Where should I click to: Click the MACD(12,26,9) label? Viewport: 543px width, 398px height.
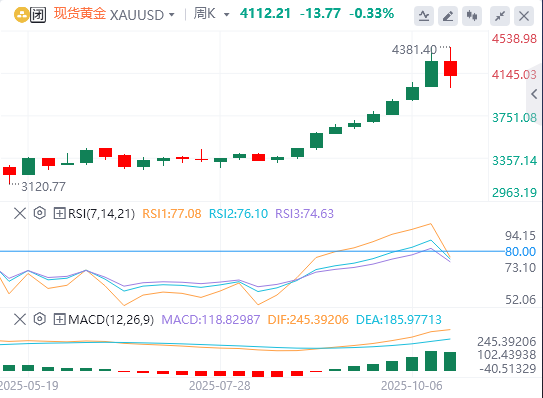(x=111, y=320)
